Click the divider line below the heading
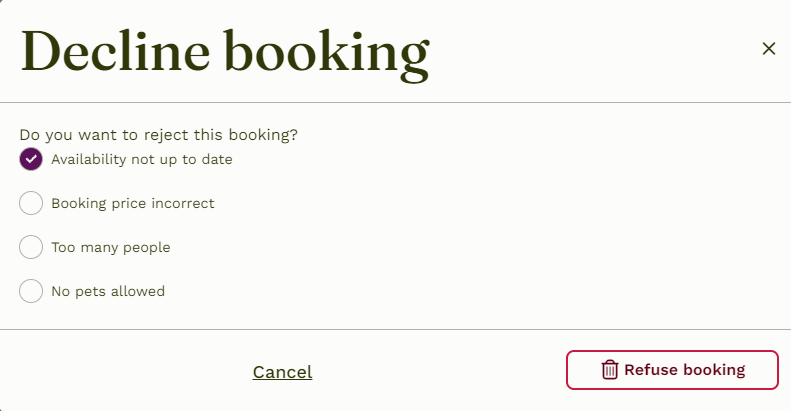Viewport: 791px width, 411px height. pyautogui.click(x=396, y=102)
